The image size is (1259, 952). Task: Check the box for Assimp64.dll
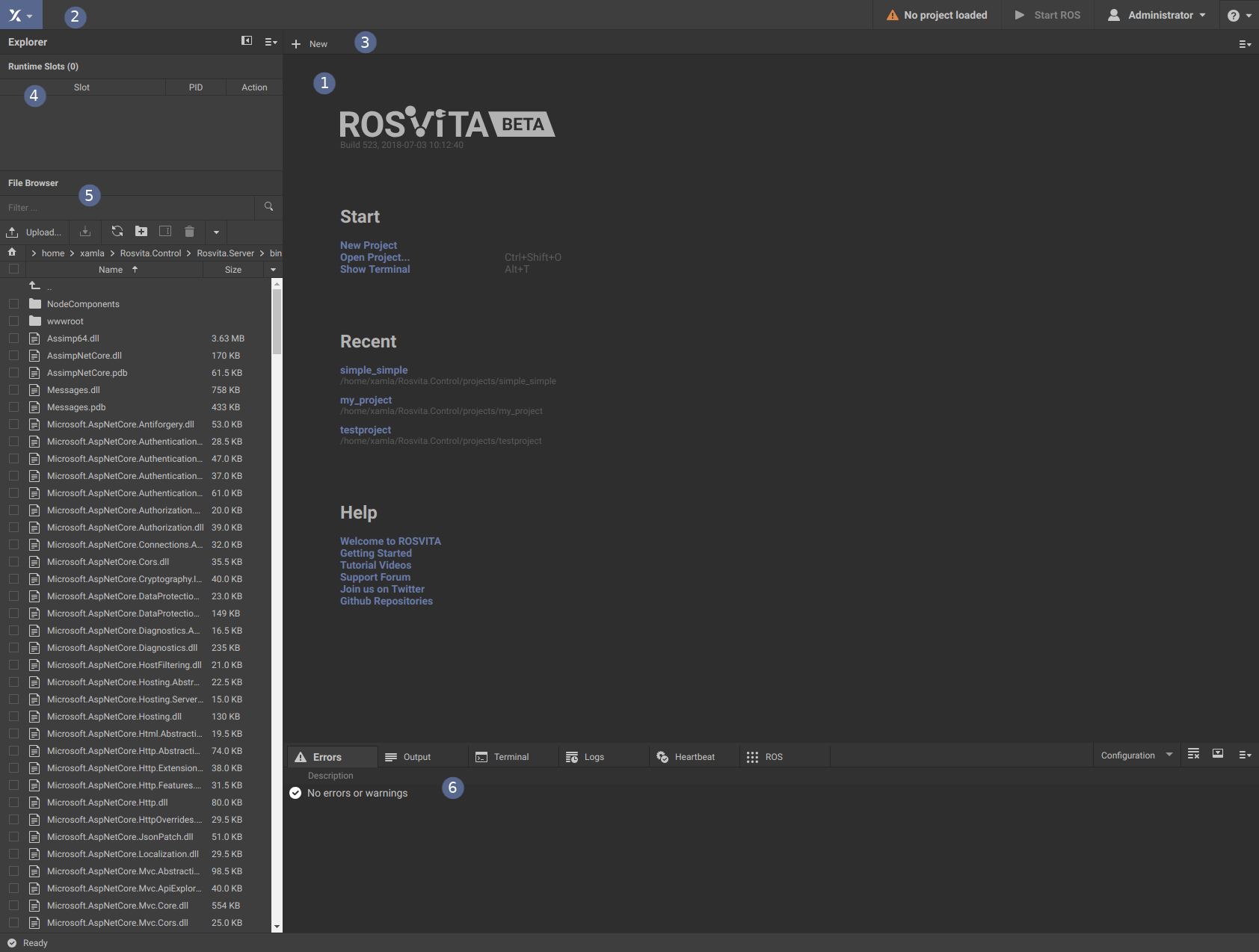click(13, 339)
